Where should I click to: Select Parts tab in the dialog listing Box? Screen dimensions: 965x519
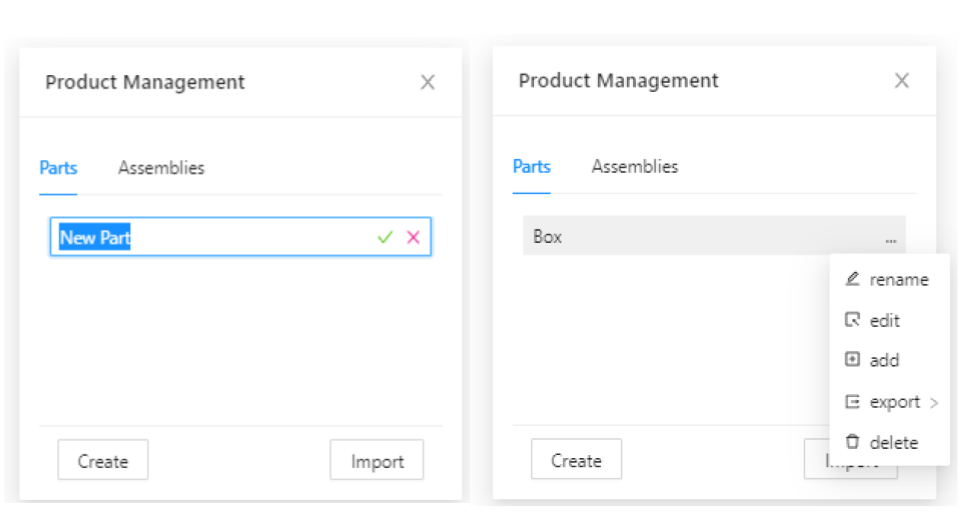click(531, 167)
